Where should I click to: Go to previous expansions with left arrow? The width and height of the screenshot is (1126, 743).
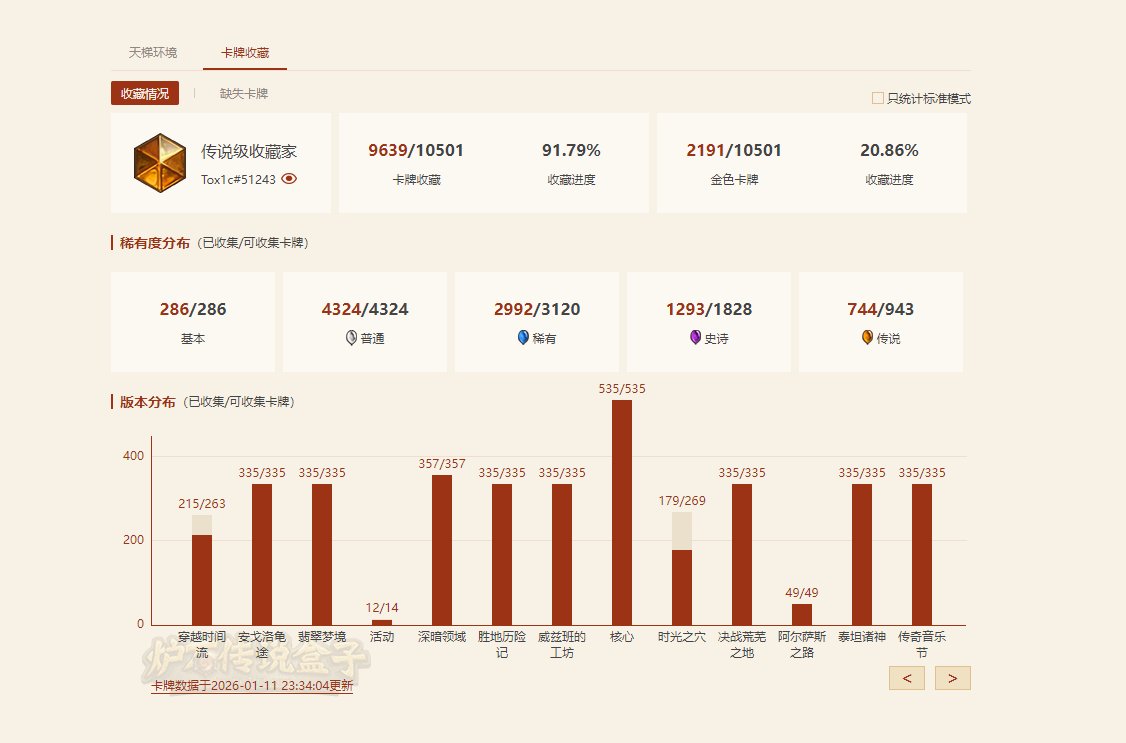906,678
